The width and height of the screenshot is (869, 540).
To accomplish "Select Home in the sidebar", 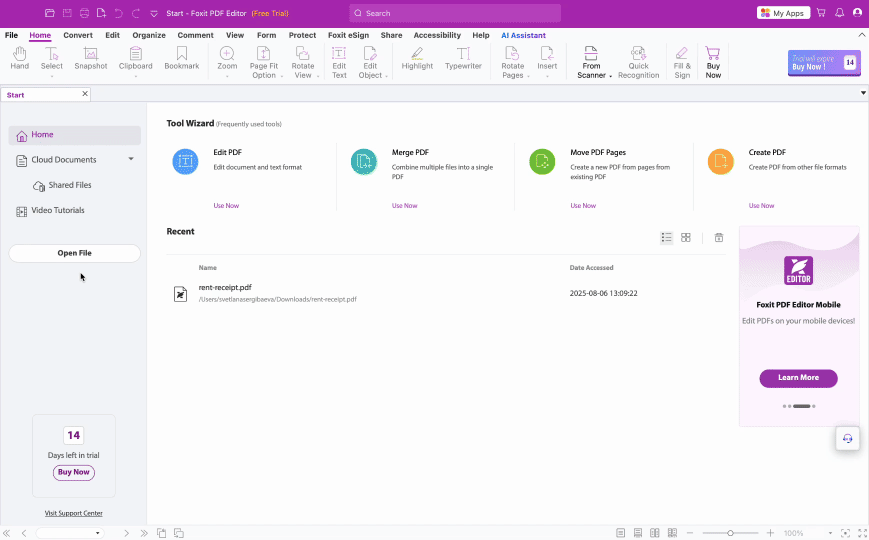I will pyautogui.click(x=75, y=135).
